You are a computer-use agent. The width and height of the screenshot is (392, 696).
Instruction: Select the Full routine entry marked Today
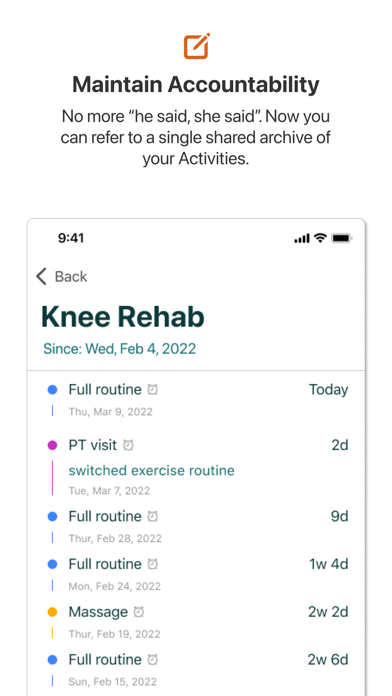(x=198, y=399)
